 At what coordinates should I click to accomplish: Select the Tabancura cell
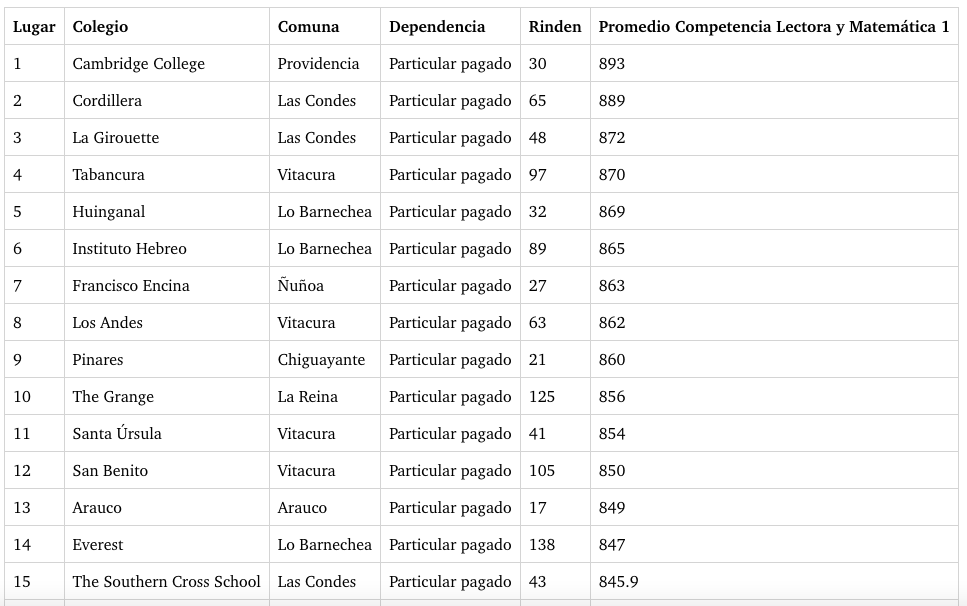(x=108, y=175)
